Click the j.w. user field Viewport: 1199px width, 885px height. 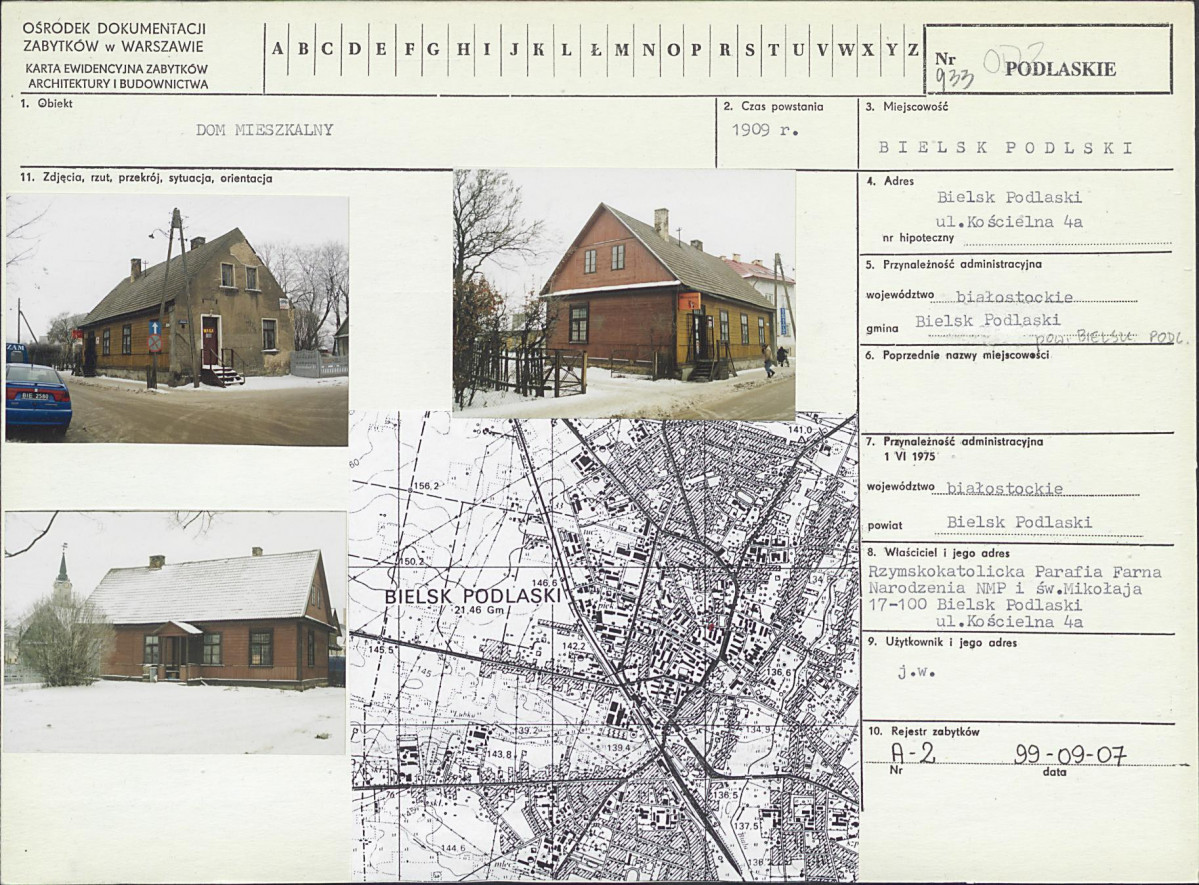point(909,672)
